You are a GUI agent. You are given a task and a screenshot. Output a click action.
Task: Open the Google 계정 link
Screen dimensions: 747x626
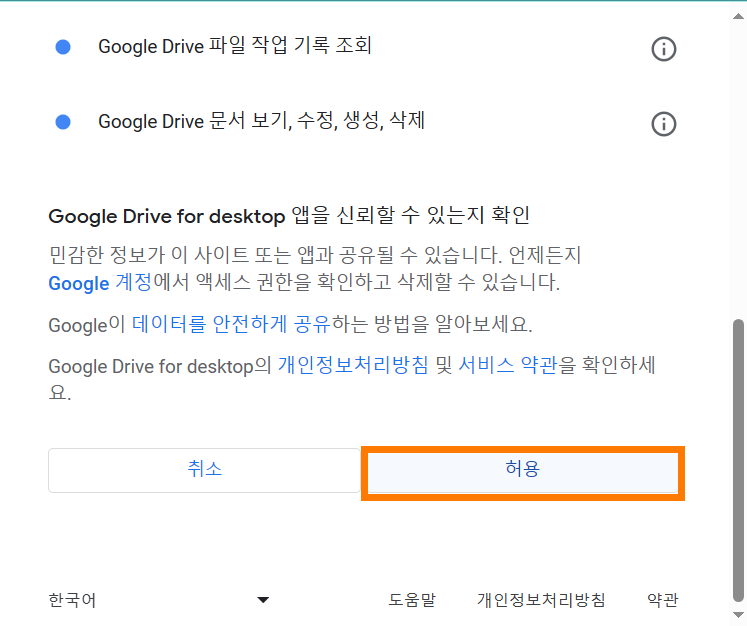100,283
